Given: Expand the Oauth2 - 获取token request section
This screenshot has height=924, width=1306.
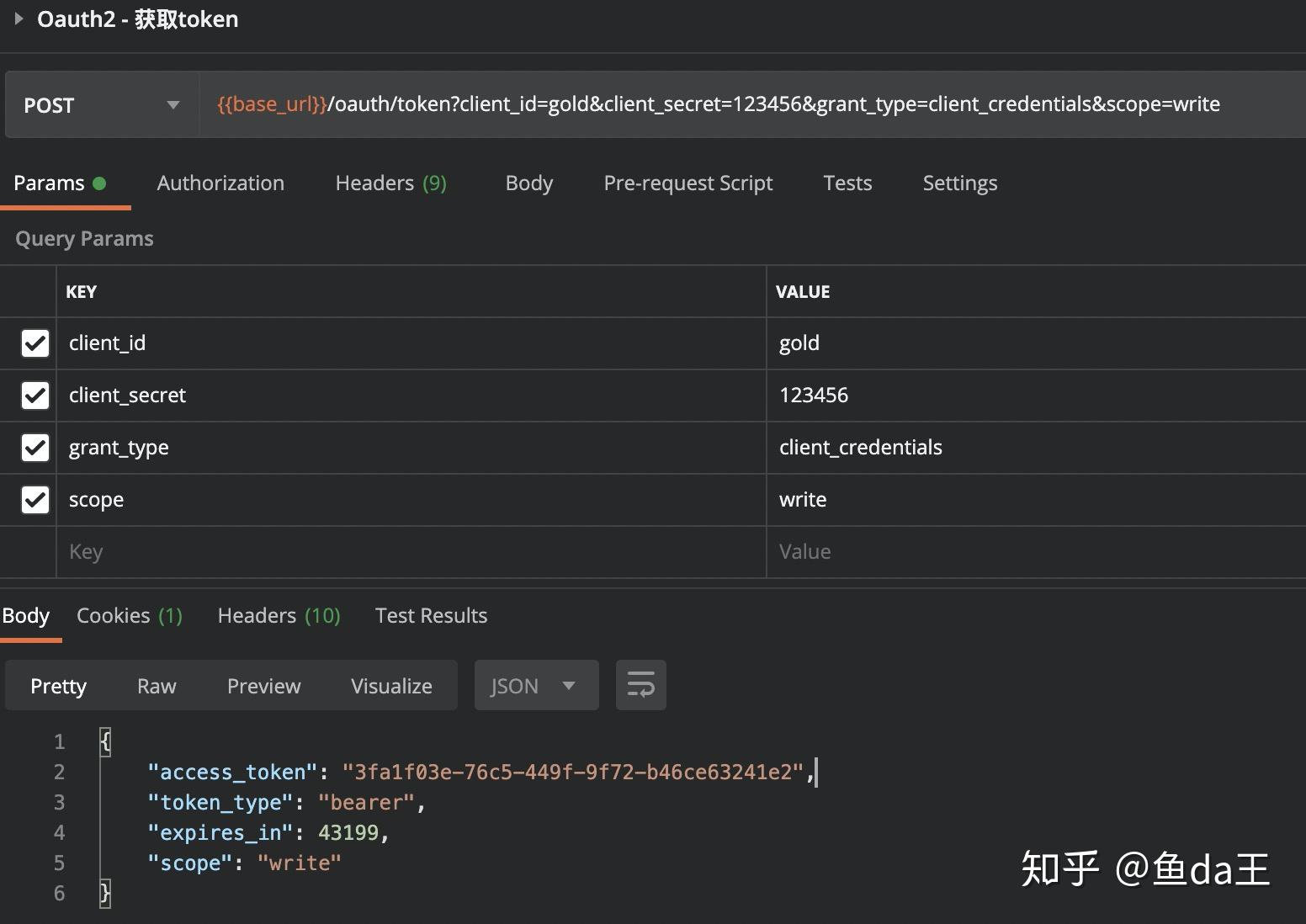Looking at the screenshot, I should tap(19, 19).
